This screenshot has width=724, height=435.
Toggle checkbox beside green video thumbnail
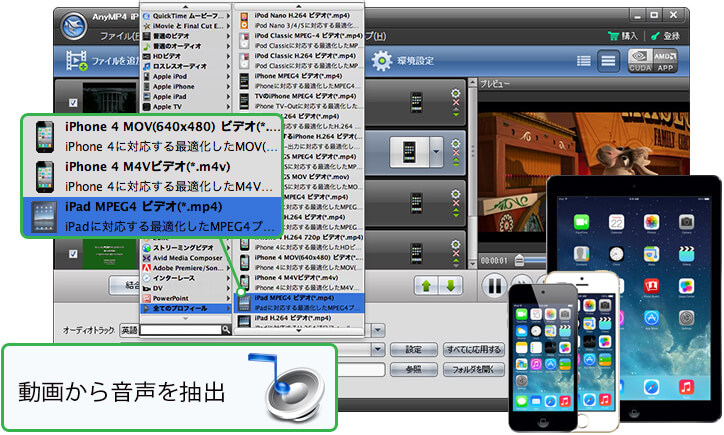coord(73,254)
